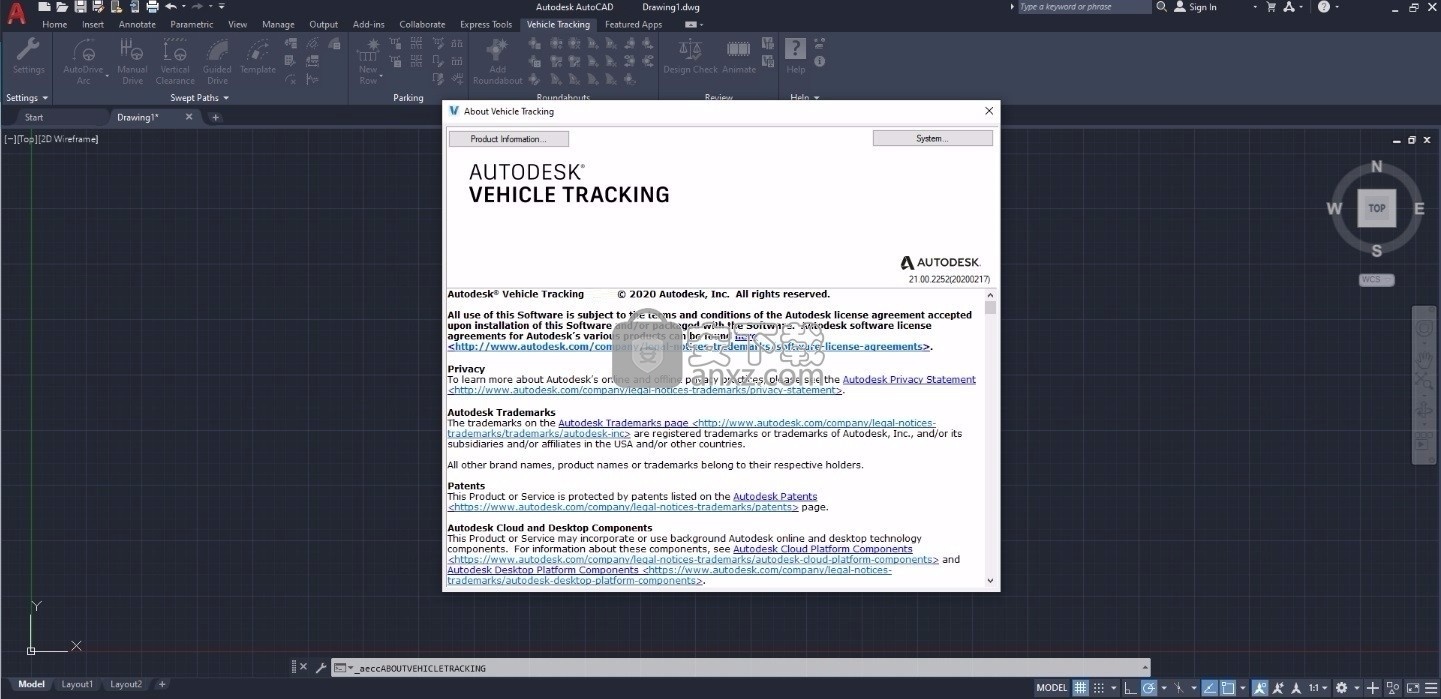Toggle Ortho mode in status bar
This screenshot has width=1441, height=699.
coord(1130,688)
